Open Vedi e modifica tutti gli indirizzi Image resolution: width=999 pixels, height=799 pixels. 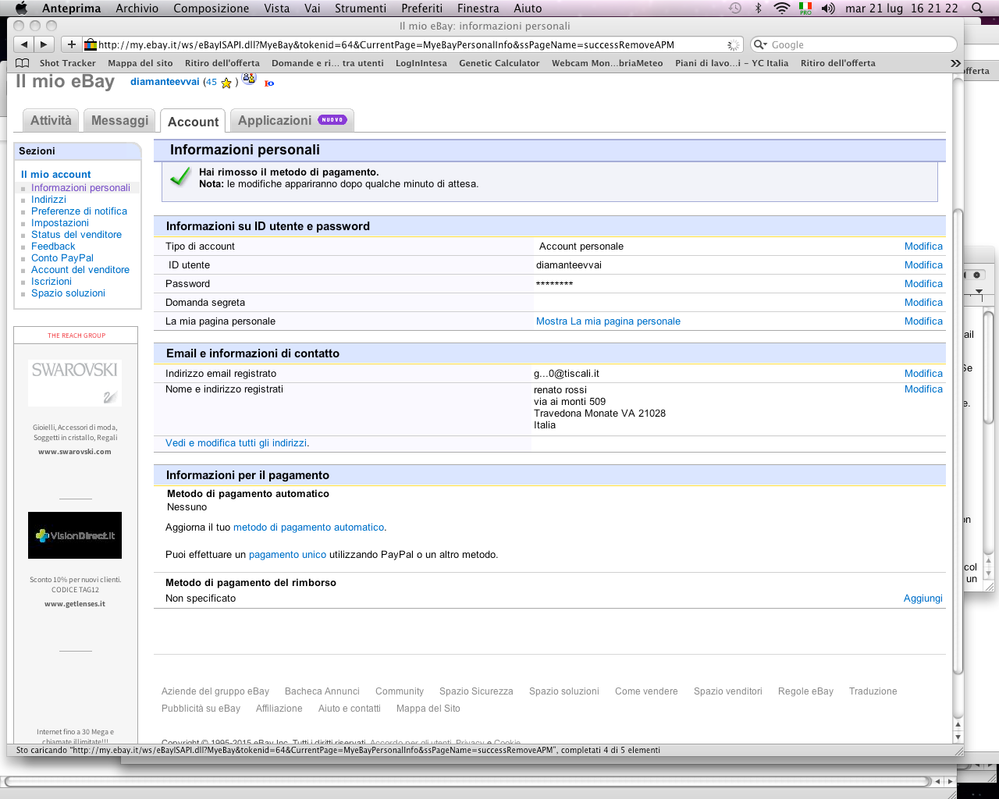pyautogui.click(x=237, y=443)
